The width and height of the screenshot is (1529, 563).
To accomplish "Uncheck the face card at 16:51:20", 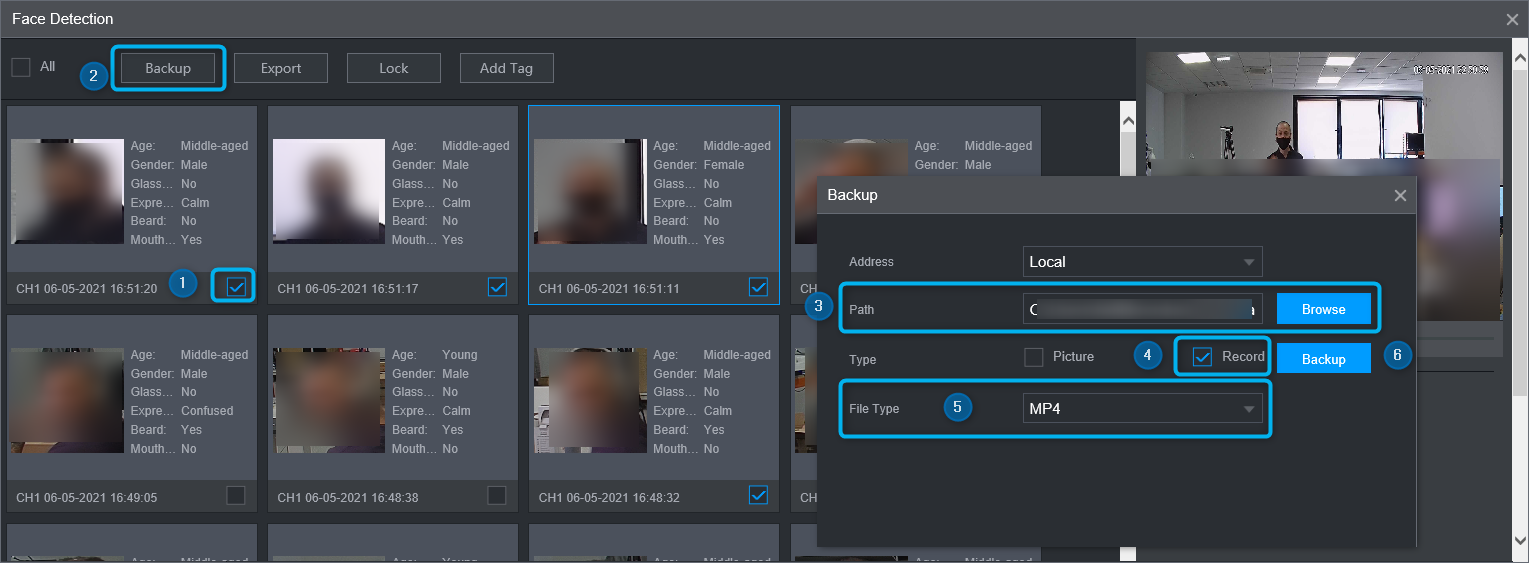I will 236,287.
